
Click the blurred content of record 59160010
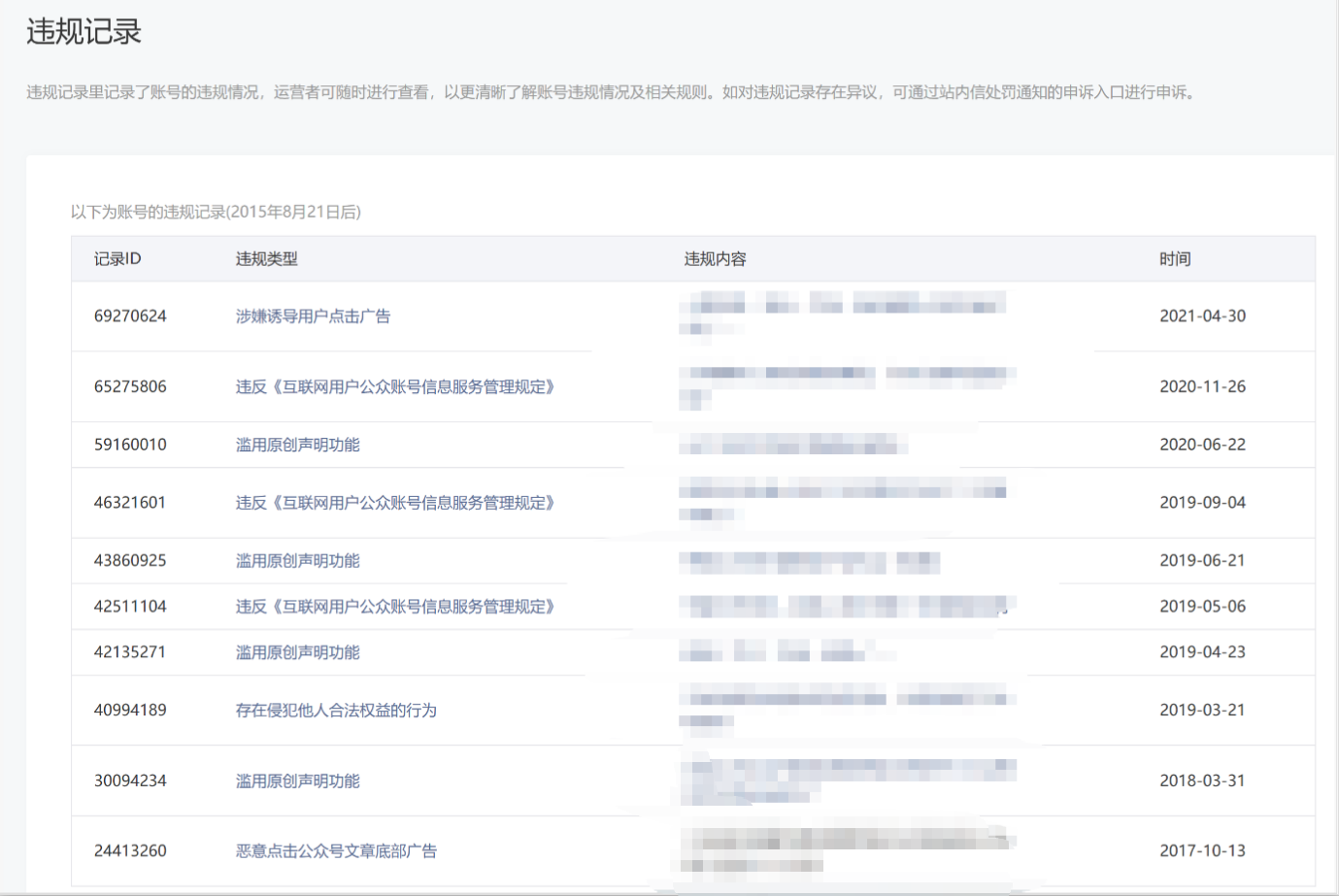tap(791, 446)
